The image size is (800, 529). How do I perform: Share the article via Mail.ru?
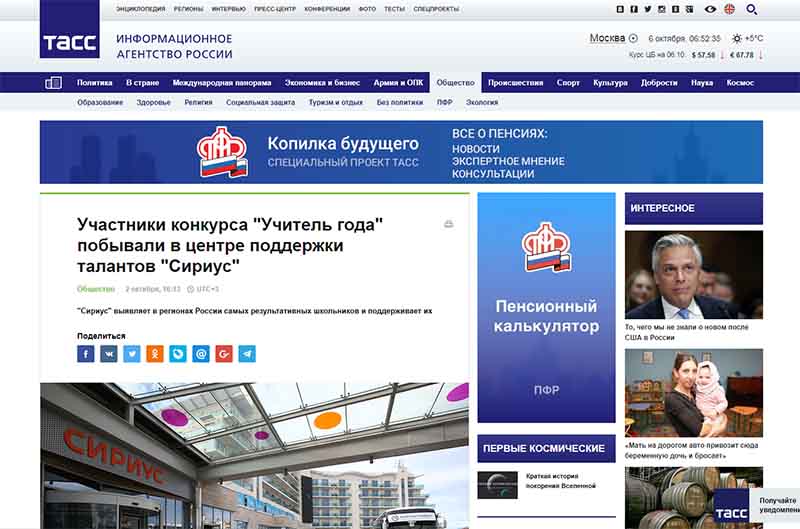click(201, 354)
